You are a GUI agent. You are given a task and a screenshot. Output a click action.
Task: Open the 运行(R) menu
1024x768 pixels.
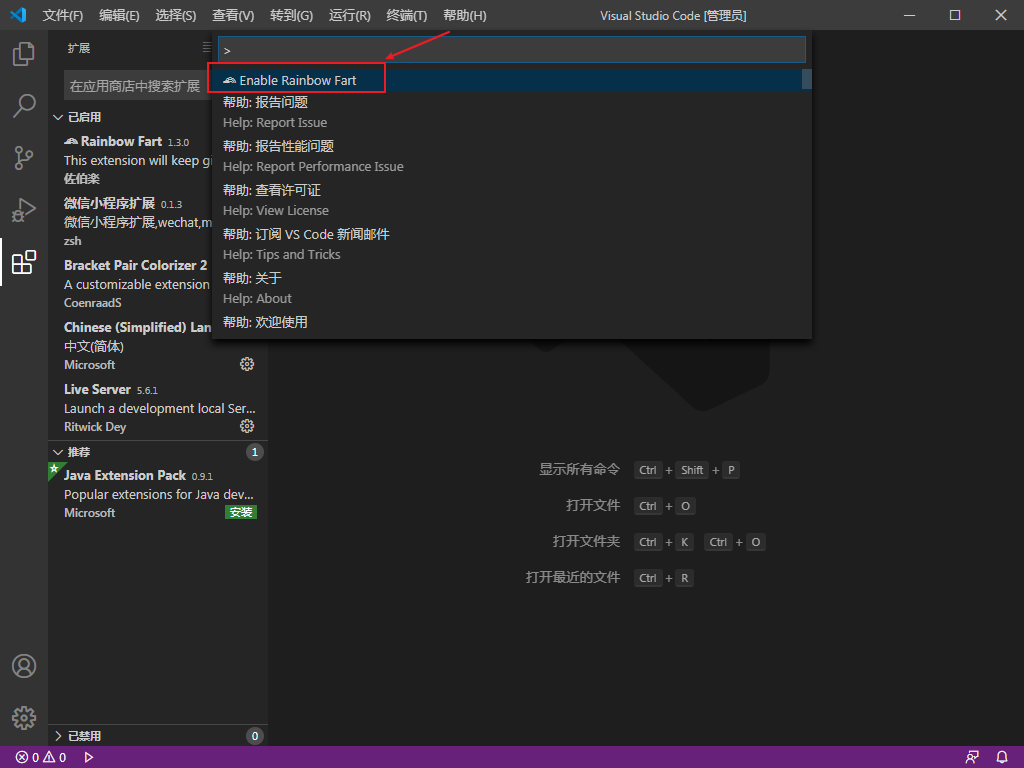coord(349,15)
